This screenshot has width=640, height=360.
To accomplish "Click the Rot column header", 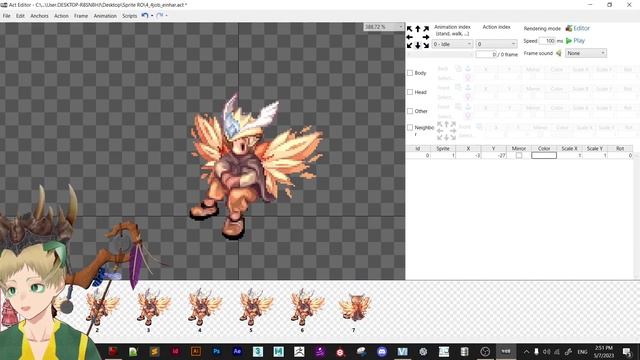I will (620, 149).
